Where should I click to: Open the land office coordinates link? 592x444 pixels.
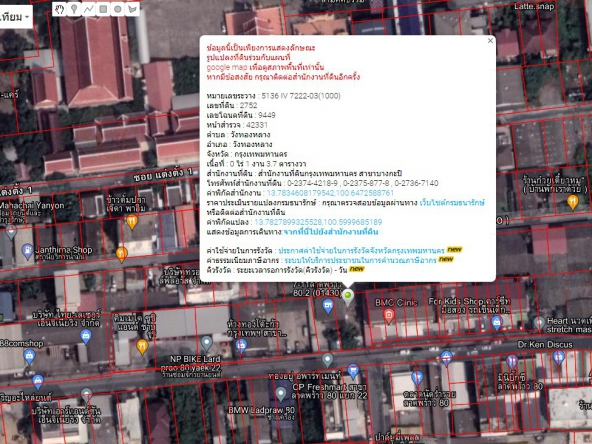tap(330, 193)
